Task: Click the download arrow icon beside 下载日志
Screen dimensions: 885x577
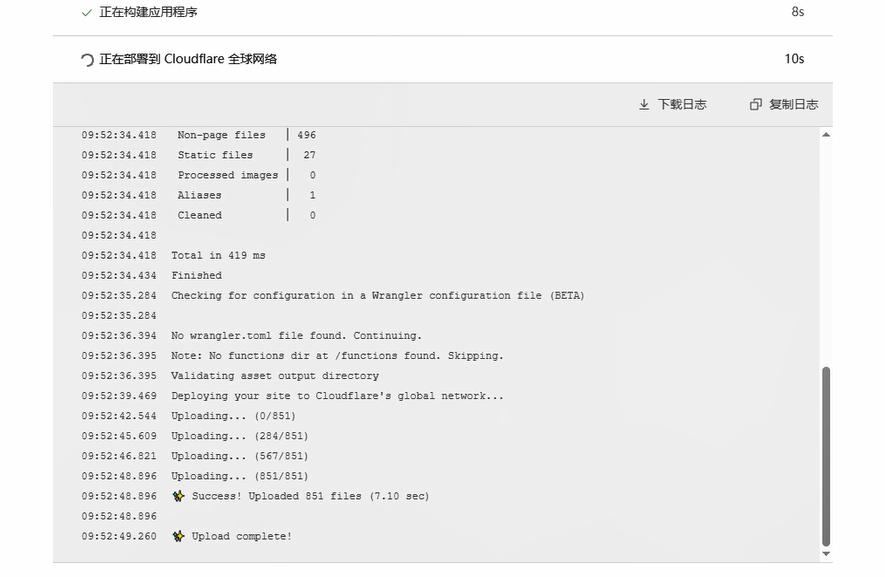Action: (644, 104)
